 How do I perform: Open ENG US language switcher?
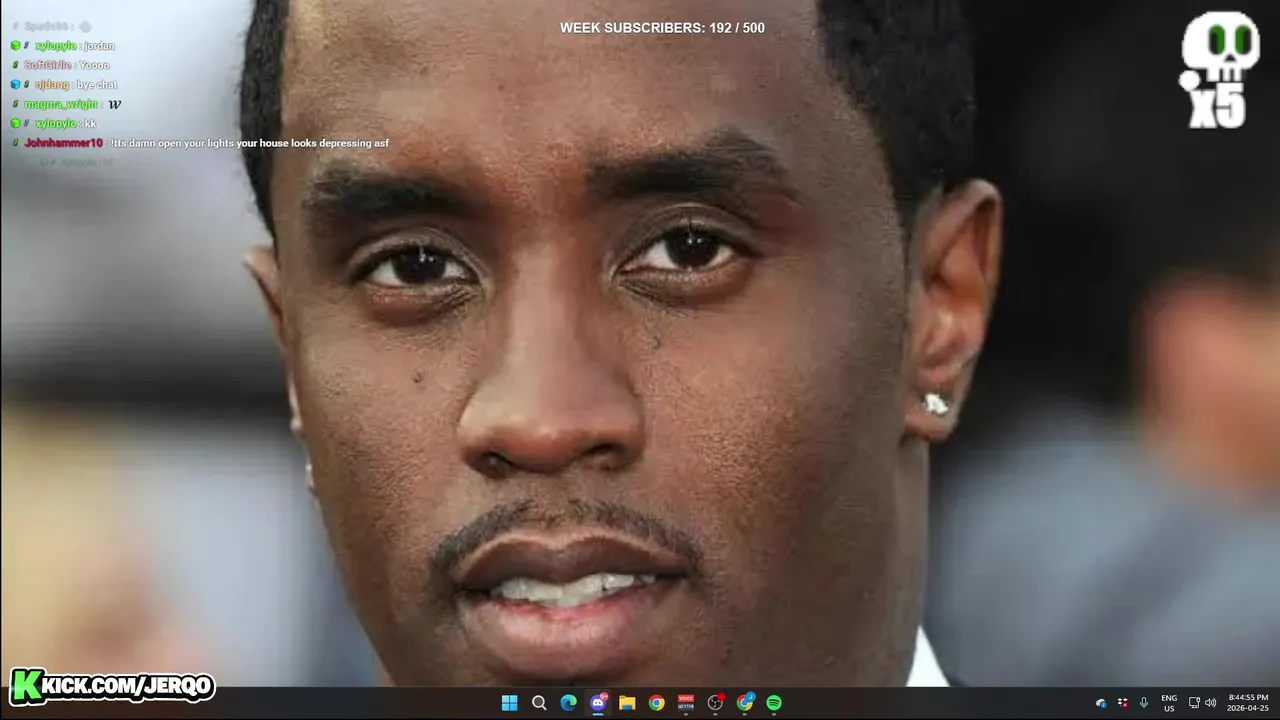point(1169,703)
